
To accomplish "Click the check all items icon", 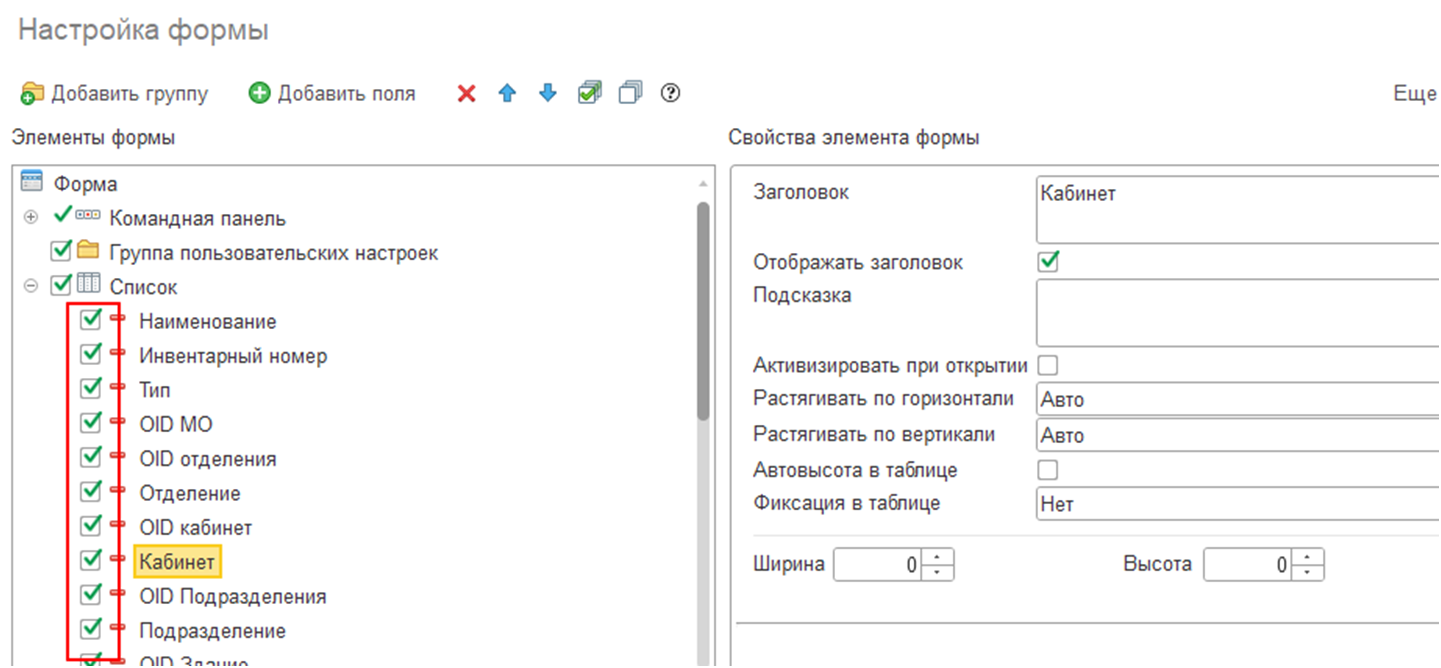I will pyautogui.click(x=590, y=93).
